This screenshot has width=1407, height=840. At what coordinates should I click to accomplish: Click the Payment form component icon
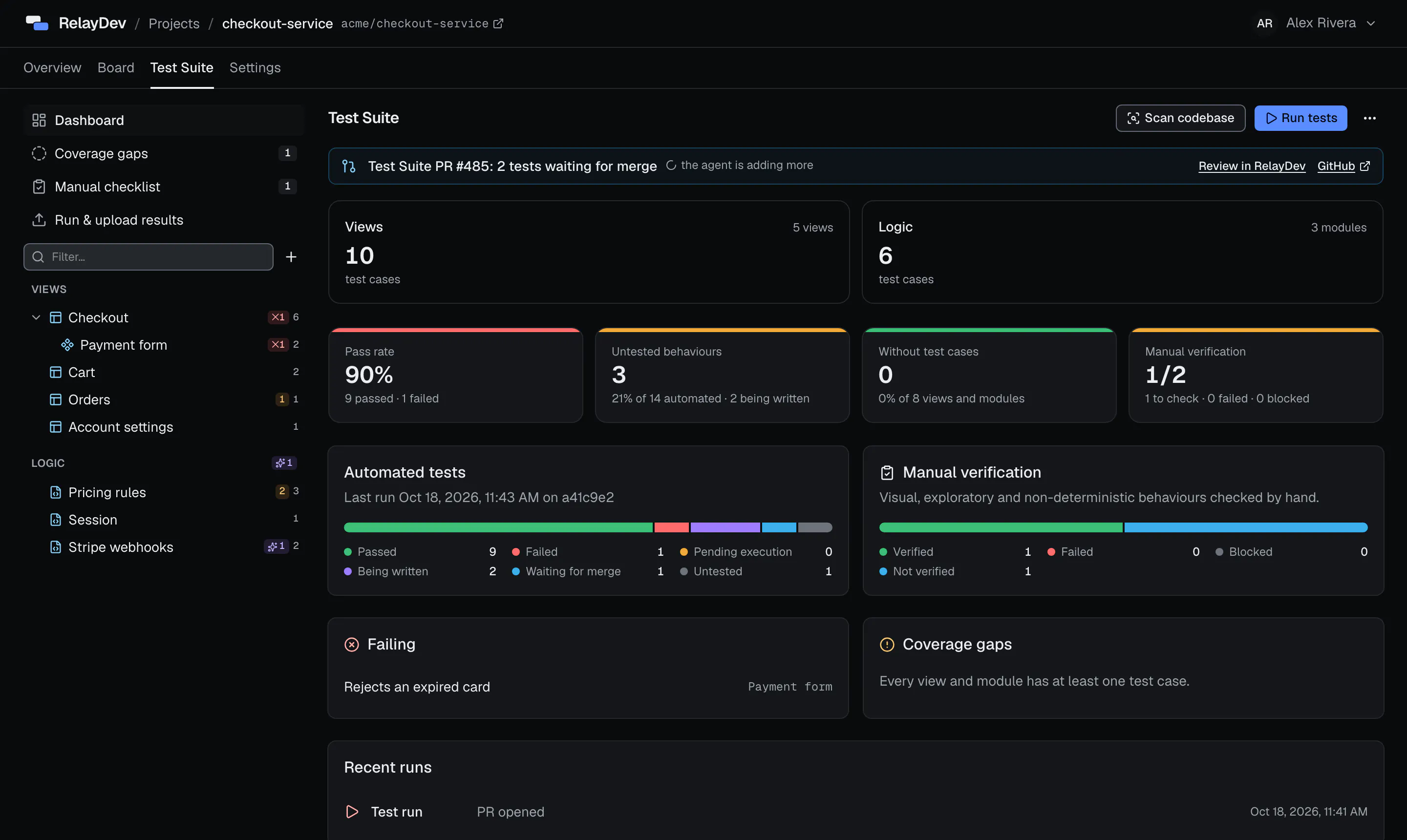point(67,345)
